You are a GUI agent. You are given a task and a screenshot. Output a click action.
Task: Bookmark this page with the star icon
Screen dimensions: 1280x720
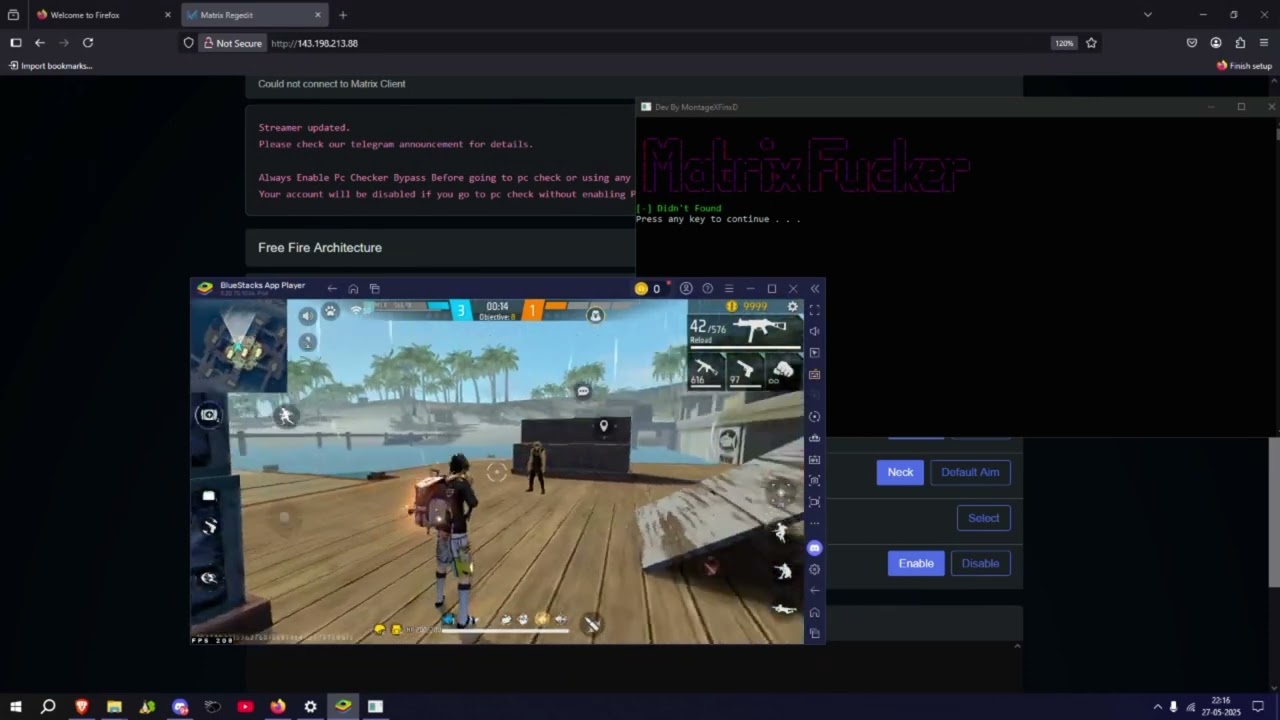point(1091,43)
